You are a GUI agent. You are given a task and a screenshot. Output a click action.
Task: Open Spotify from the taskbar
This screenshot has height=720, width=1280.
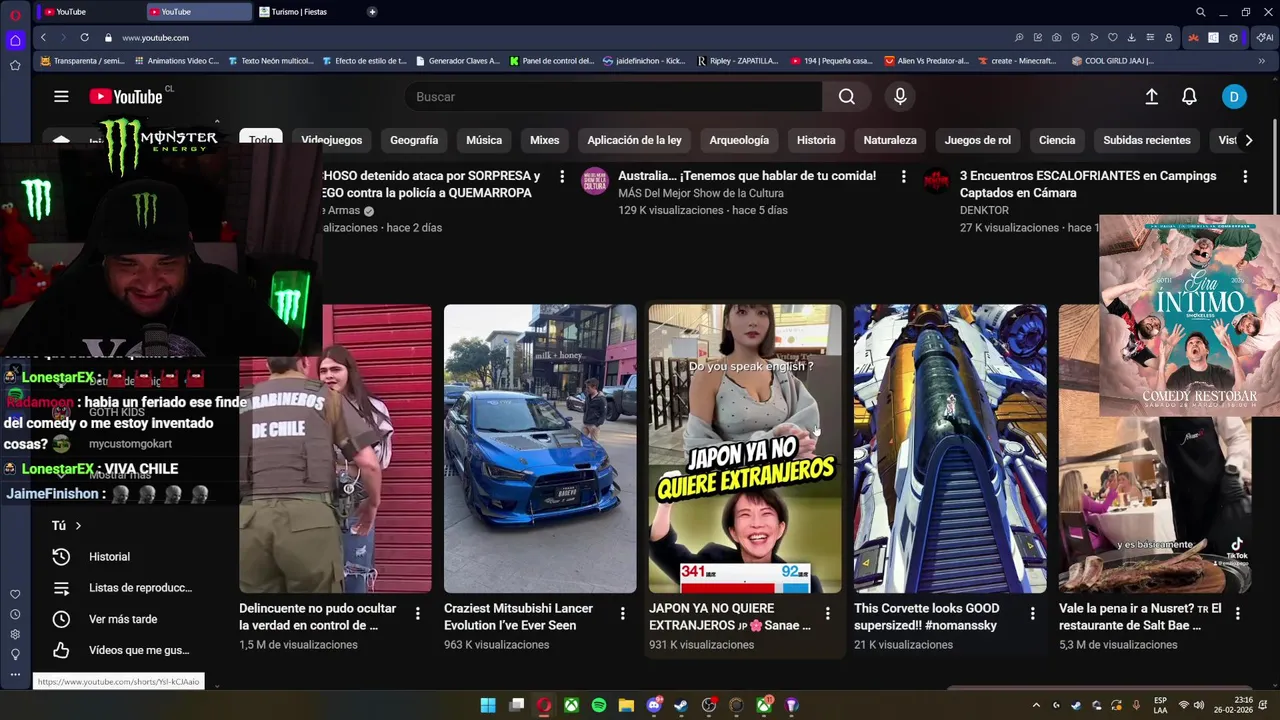coord(599,705)
